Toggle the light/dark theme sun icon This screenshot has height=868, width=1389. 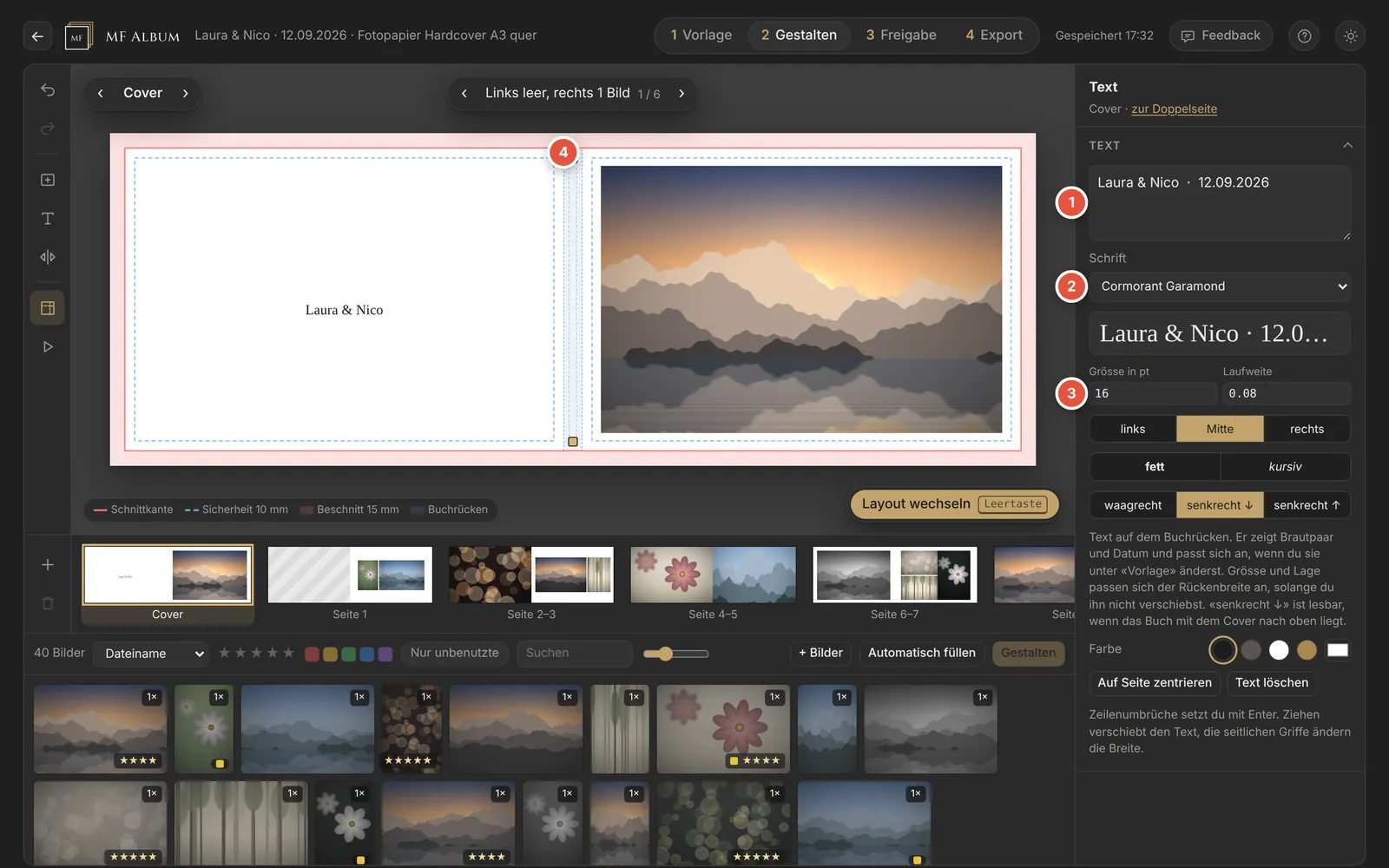click(x=1350, y=36)
